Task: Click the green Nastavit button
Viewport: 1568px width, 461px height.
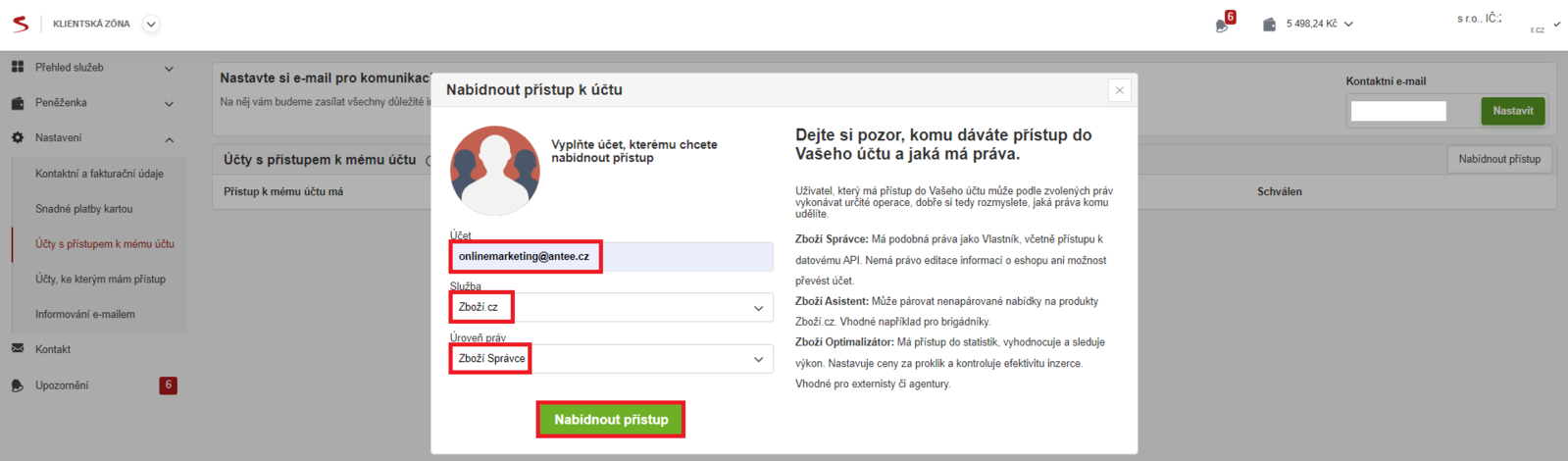Action: [x=1512, y=111]
